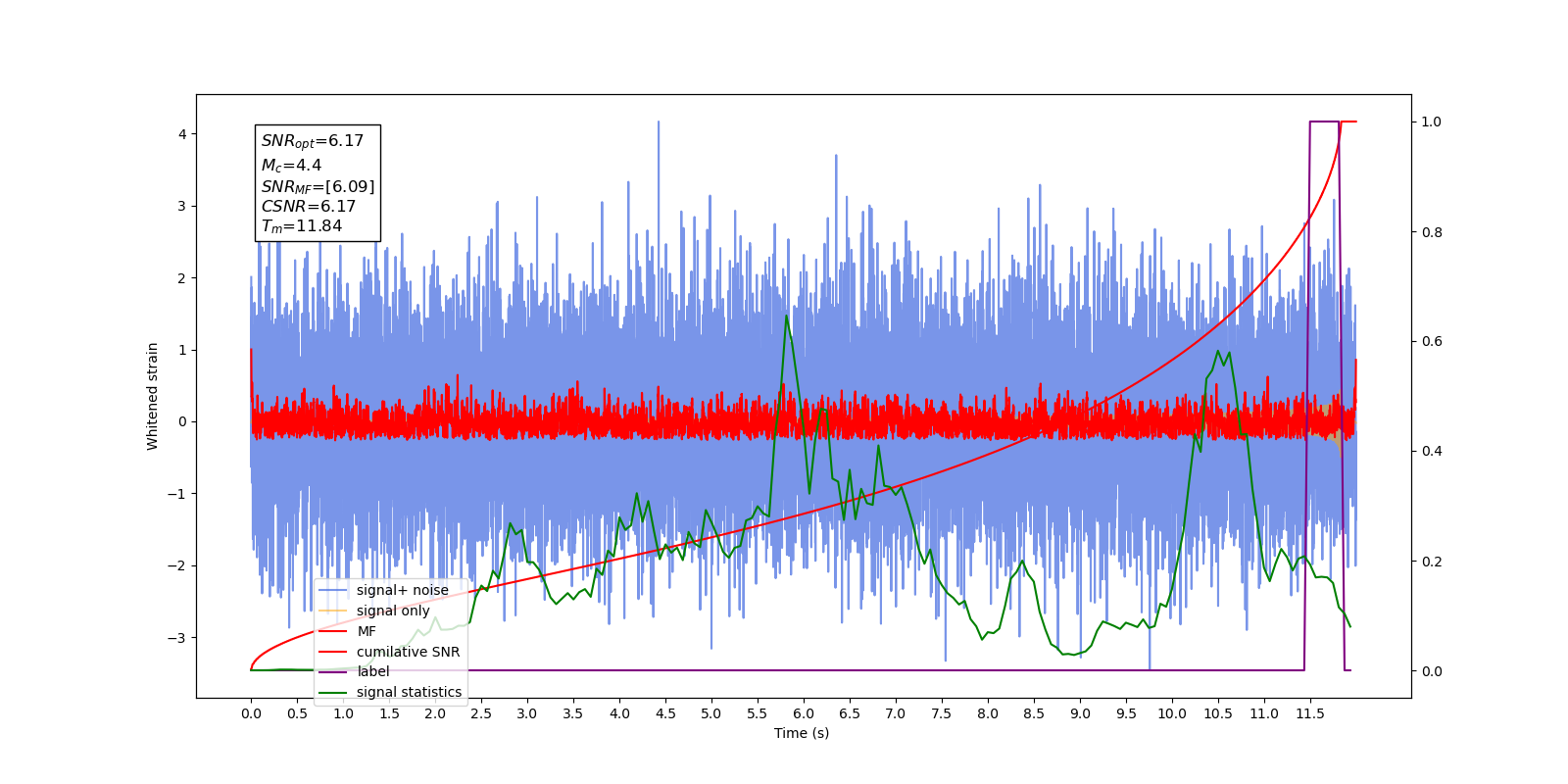The width and height of the screenshot is (1568, 784).
Task: Click the SNRMF=[6.09] annotation text
Action: [x=318, y=186]
